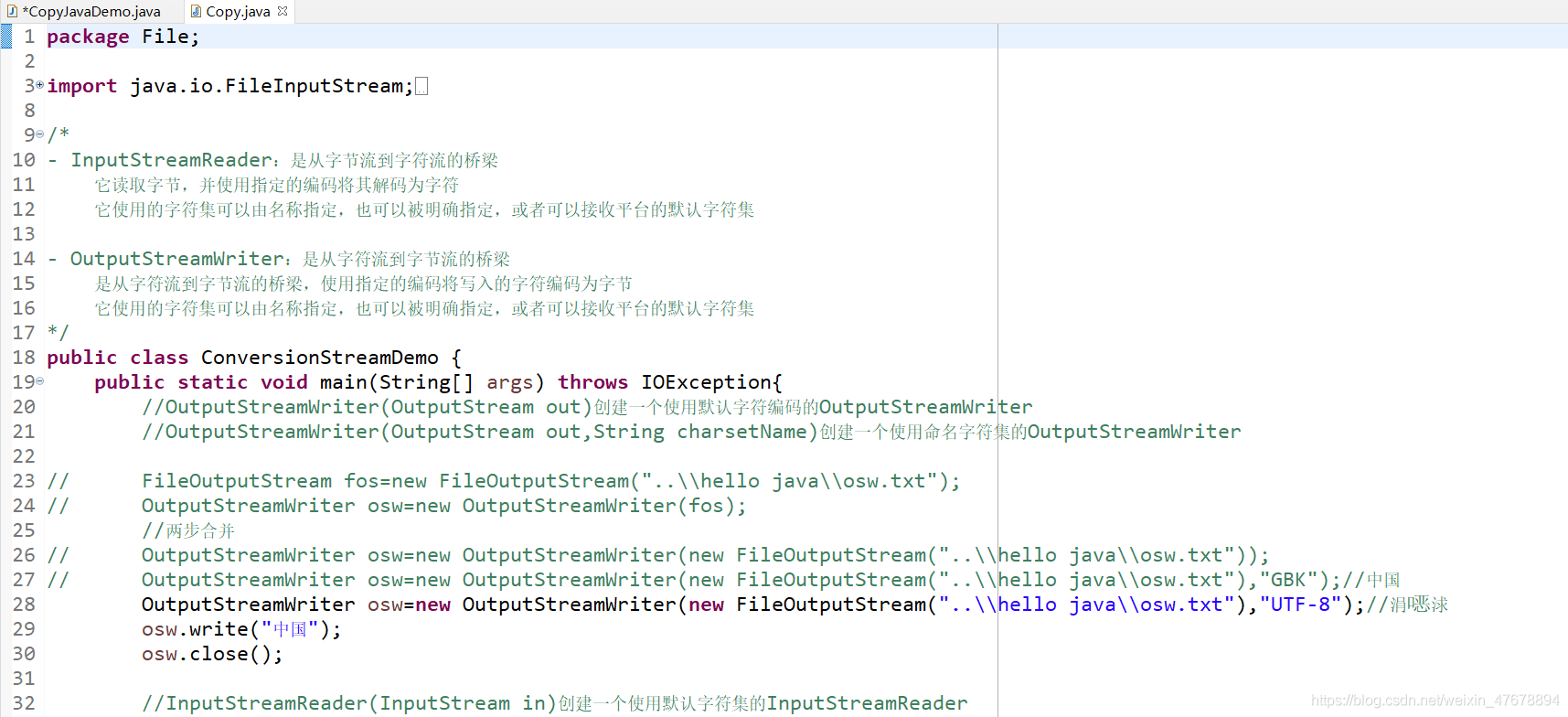Click 'java.io.FileInputStream' in the import line
Viewport: 1568px width, 717px height.
point(266,86)
